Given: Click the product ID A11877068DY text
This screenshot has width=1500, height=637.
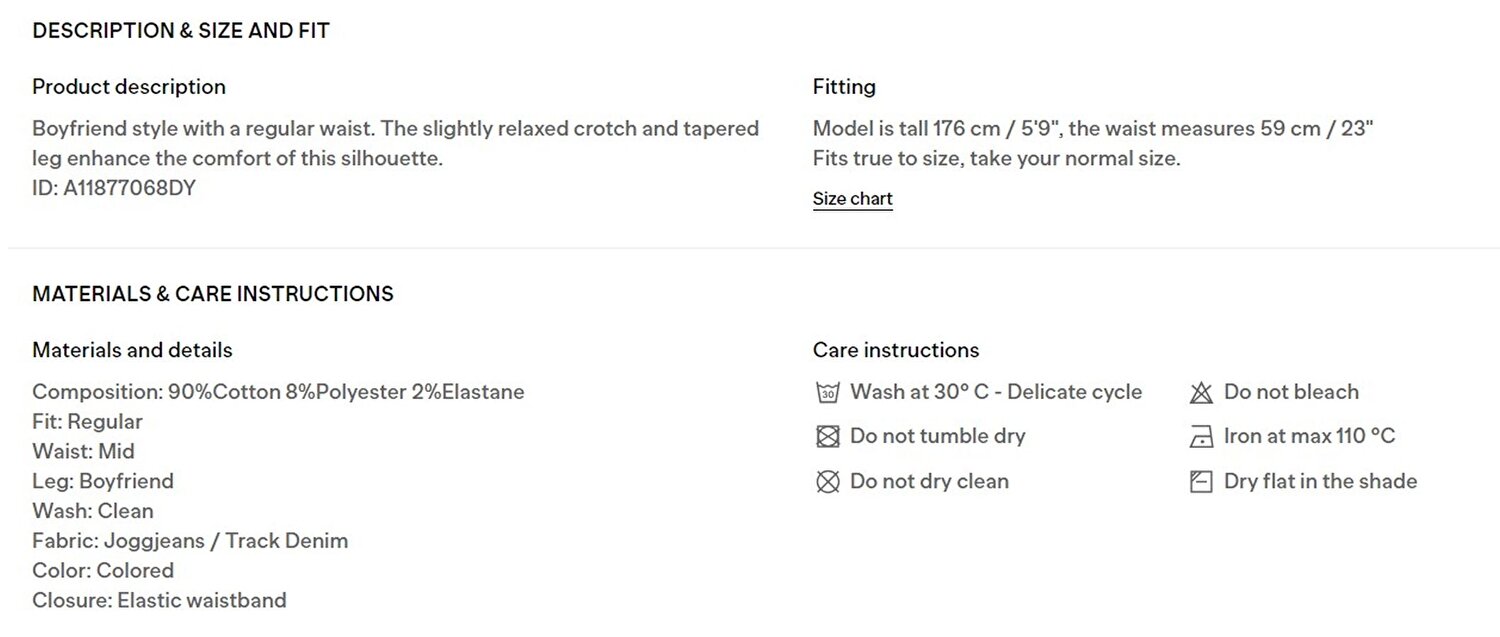Looking at the screenshot, I should click(x=114, y=188).
